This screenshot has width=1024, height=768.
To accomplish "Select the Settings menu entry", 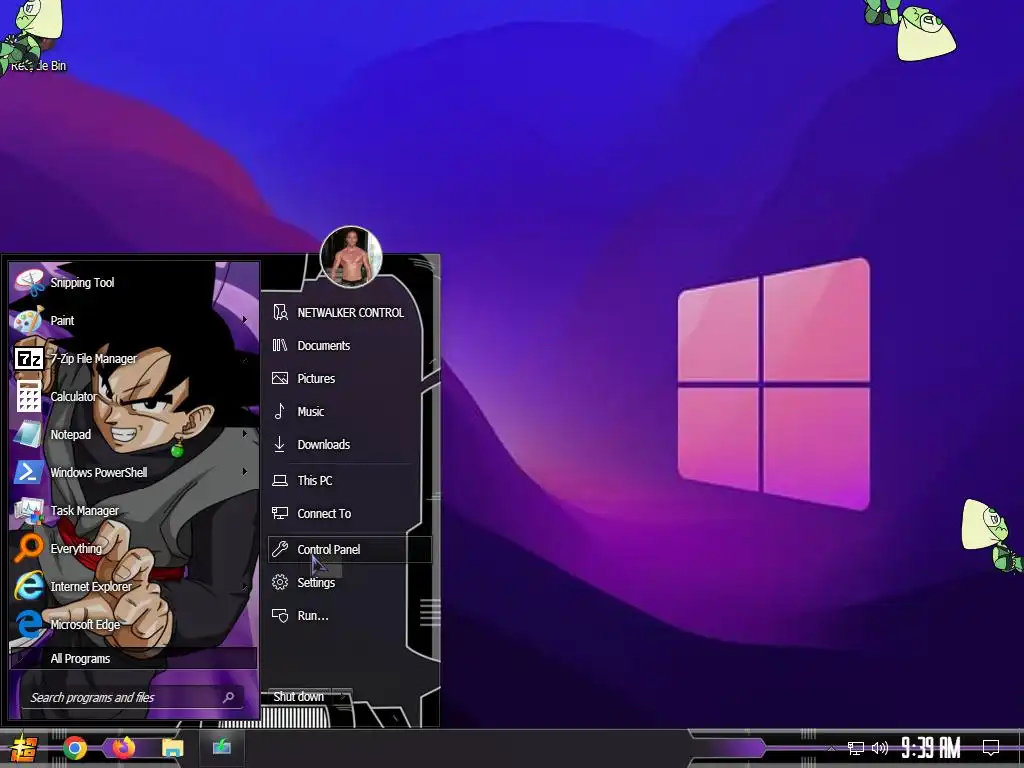I will click(x=349, y=583).
